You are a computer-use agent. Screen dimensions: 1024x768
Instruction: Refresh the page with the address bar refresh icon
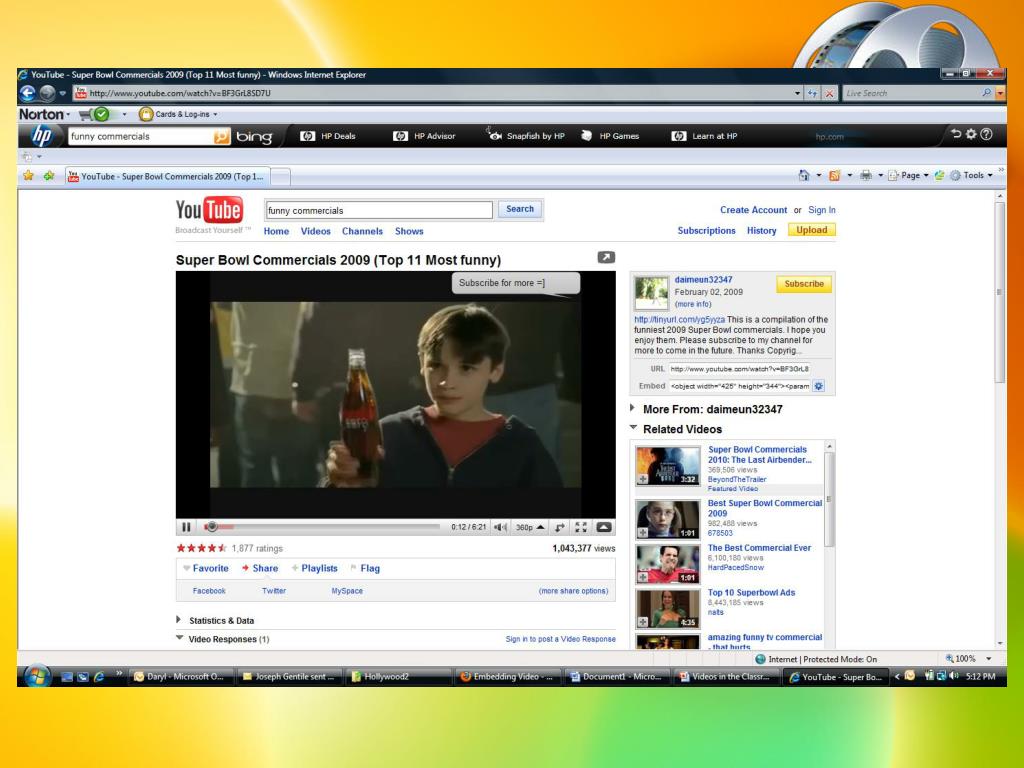click(812, 93)
